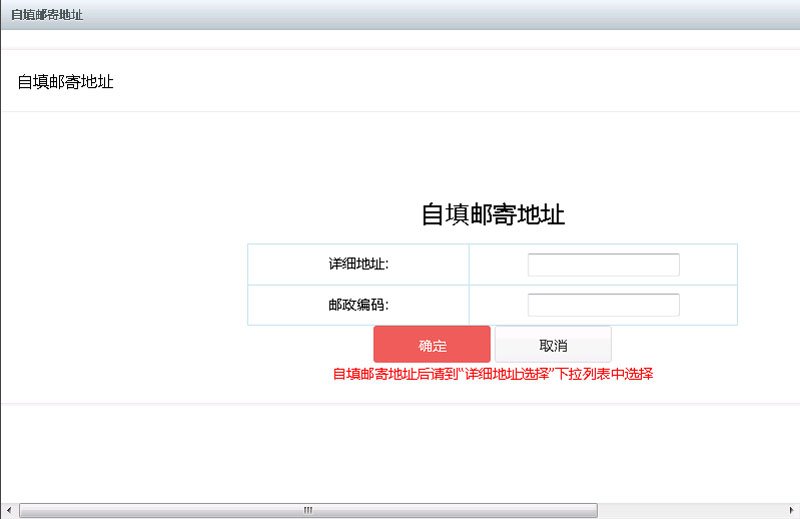Screen dimensions: 800x519
Task: Click the table cell to the left of the 详细地址: label
Action: [x=280, y=264]
